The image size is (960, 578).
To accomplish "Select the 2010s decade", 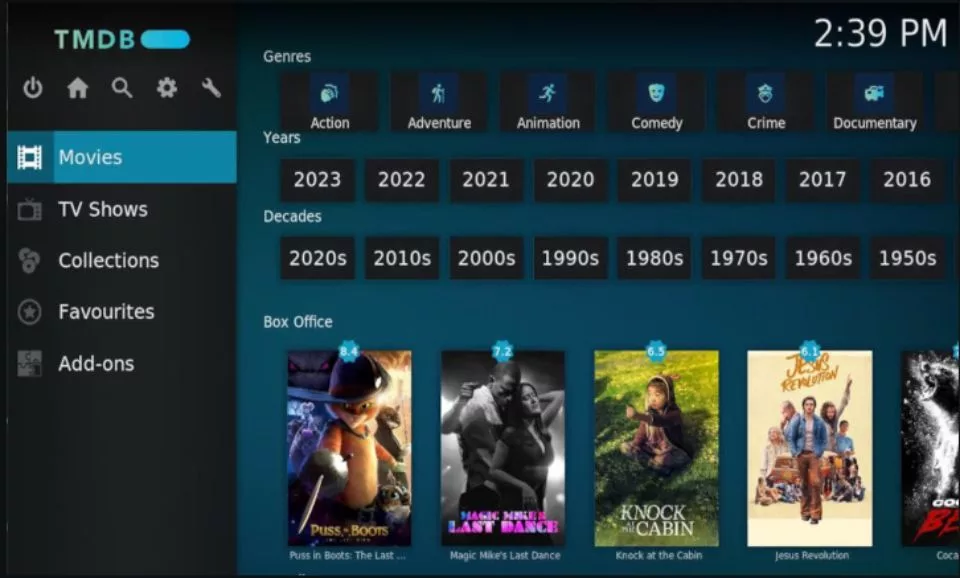I will (402, 258).
